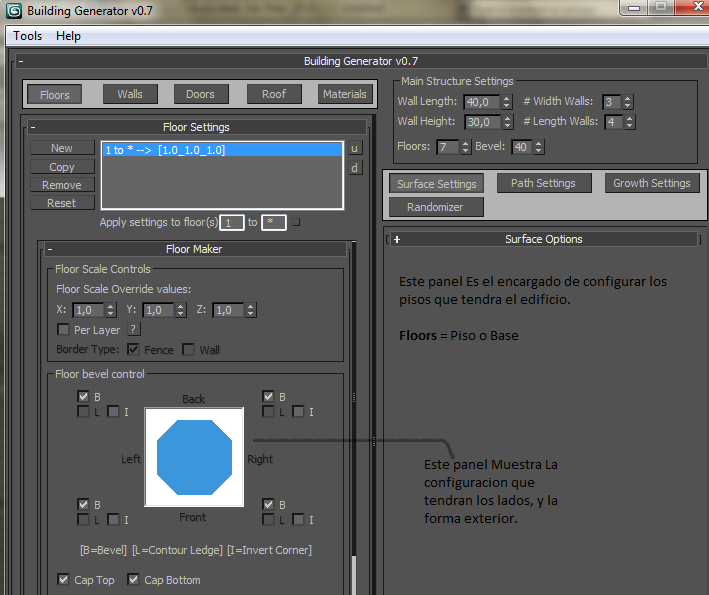The image size is (709, 595).
Task: Uncheck the Fence border type
Action: (x=133, y=350)
